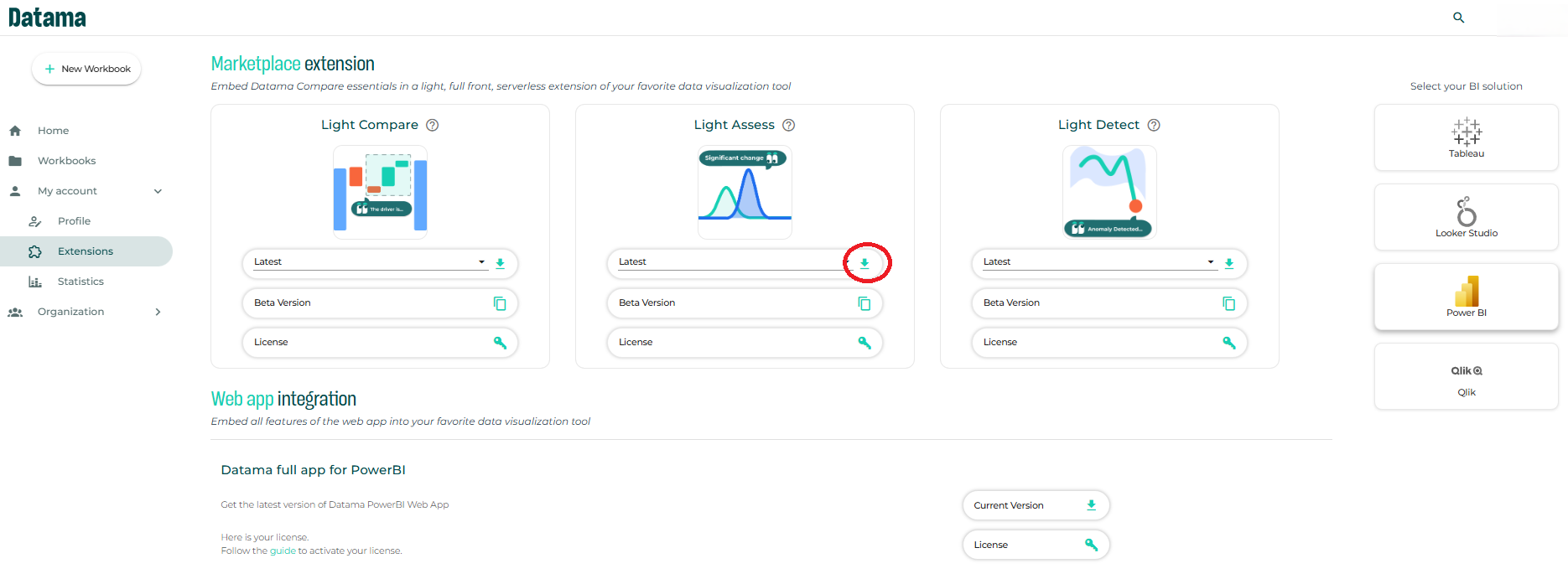The width and height of the screenshot is (1568, 579).
Task: Click the Light Detect card title
Action: coord(1098,125)
